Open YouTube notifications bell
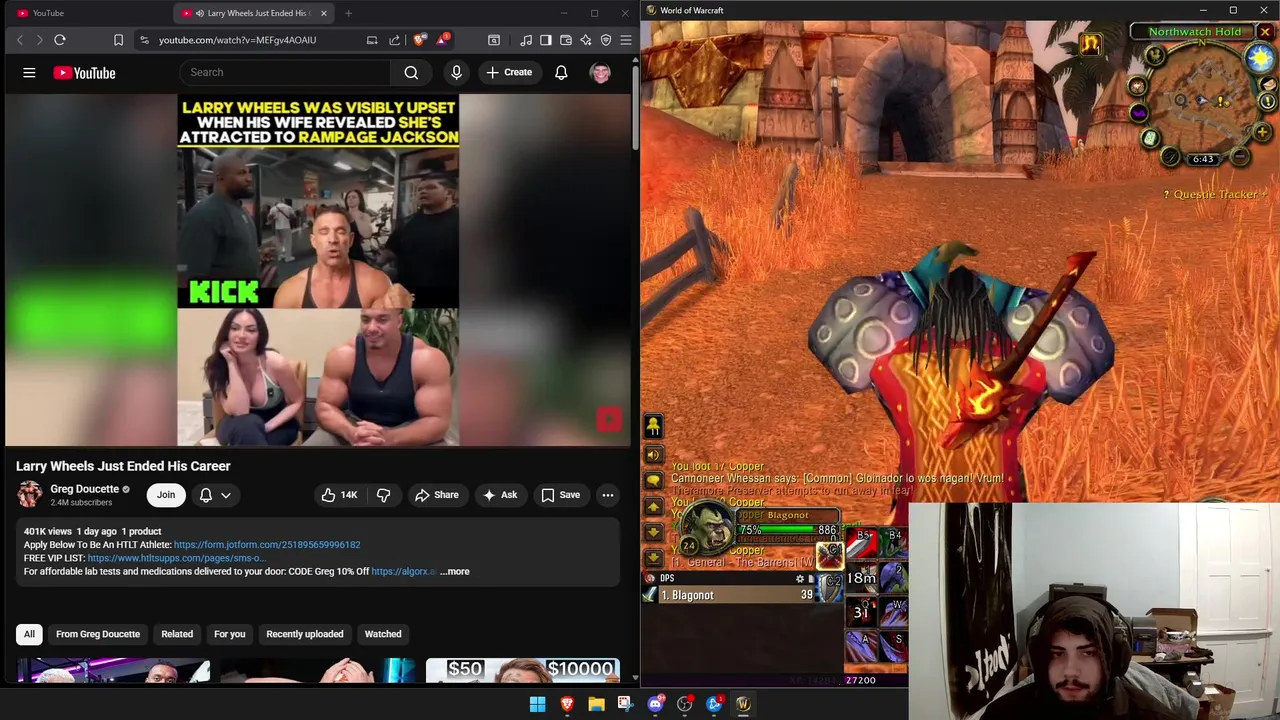Viewport: 1280px width, 720px height. click(561, 72)
